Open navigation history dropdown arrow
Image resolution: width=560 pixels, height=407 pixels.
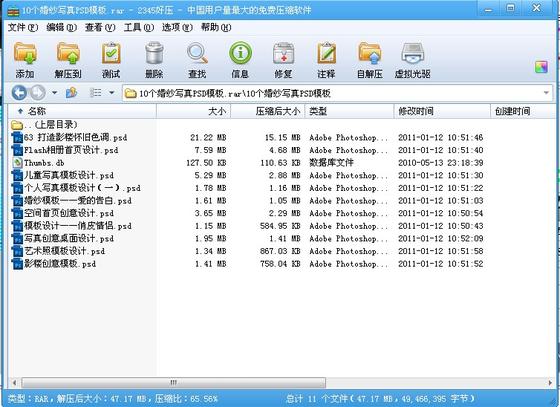click(54, 93)
